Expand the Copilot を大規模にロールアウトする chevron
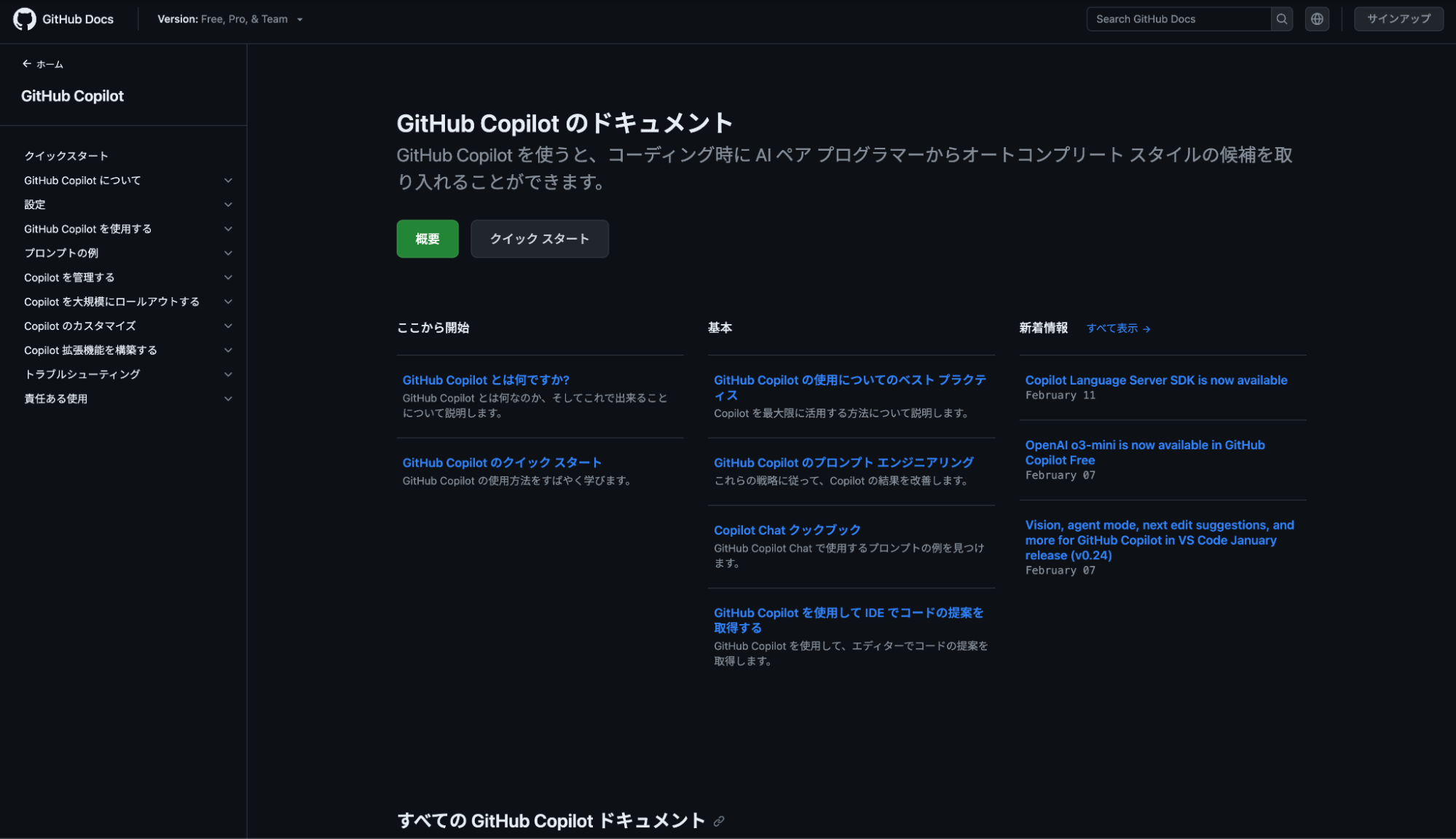 click(x=228, y=302)
